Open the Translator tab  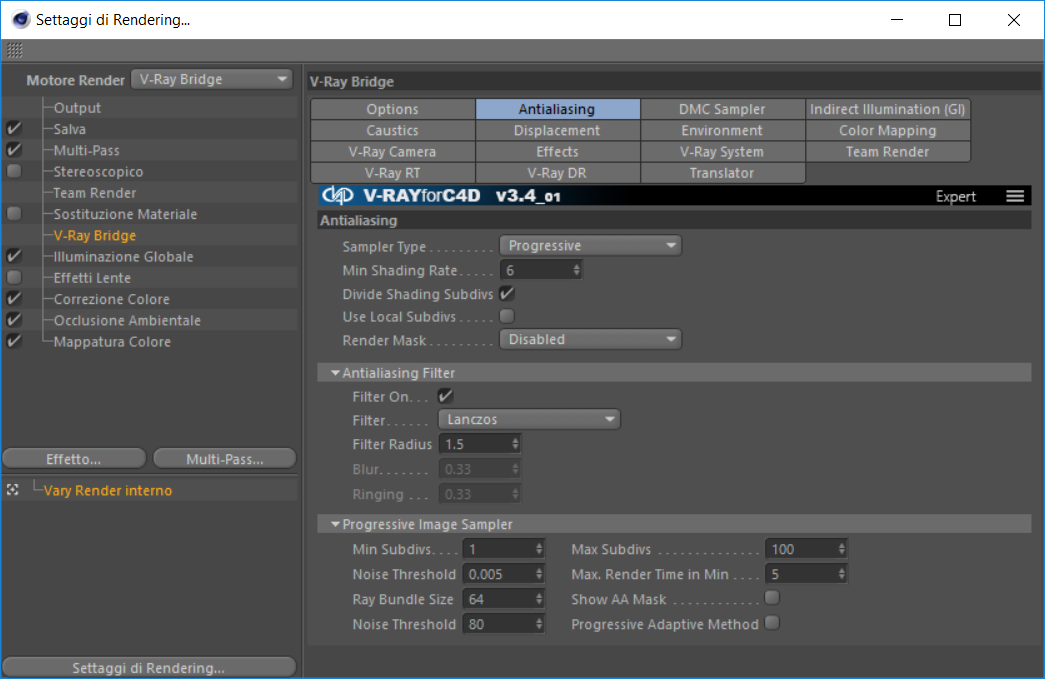(722, 173)
